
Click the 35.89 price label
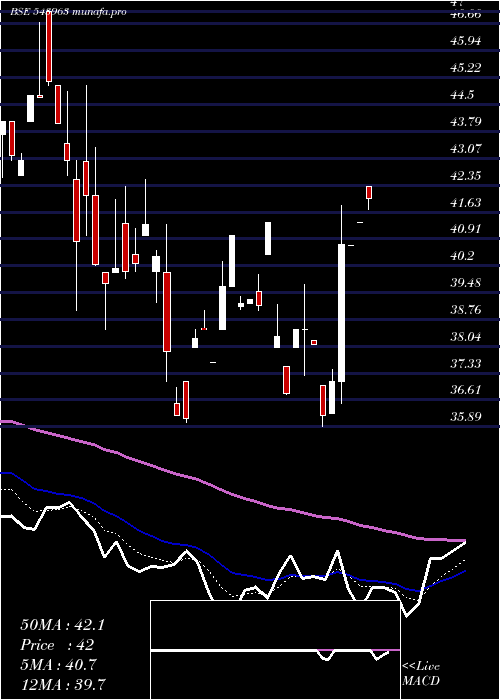click(x=466, y=417)
